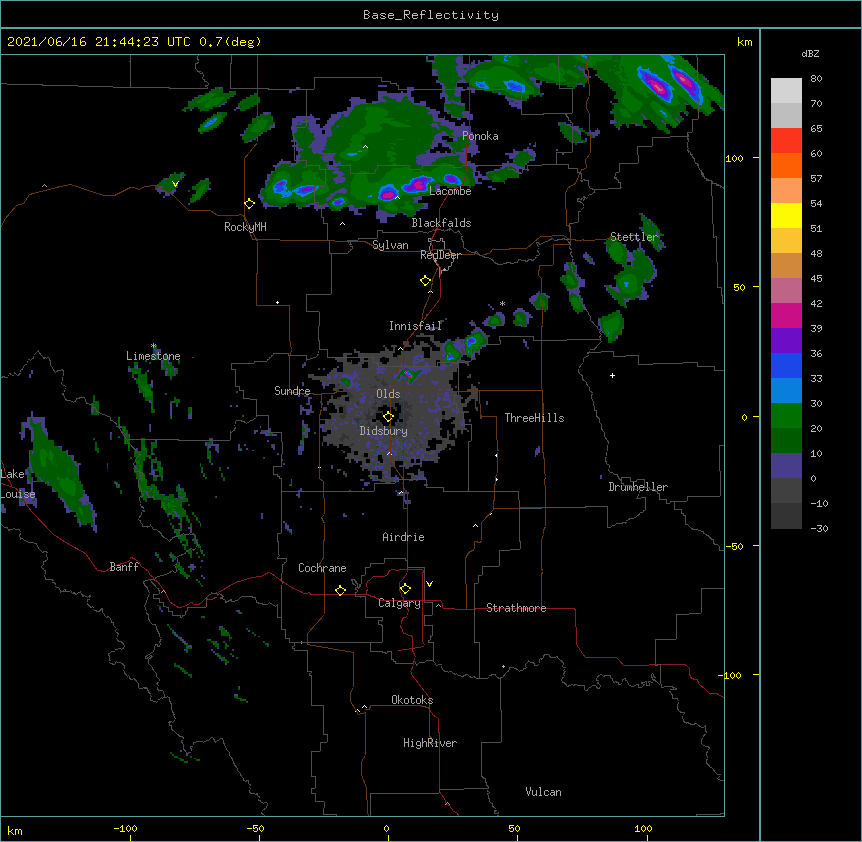Image resolution: width=862 pixels, height=842 pixels.
Task: Click the yellow diamond marker above Calgary label
Action: coord(405,588)
